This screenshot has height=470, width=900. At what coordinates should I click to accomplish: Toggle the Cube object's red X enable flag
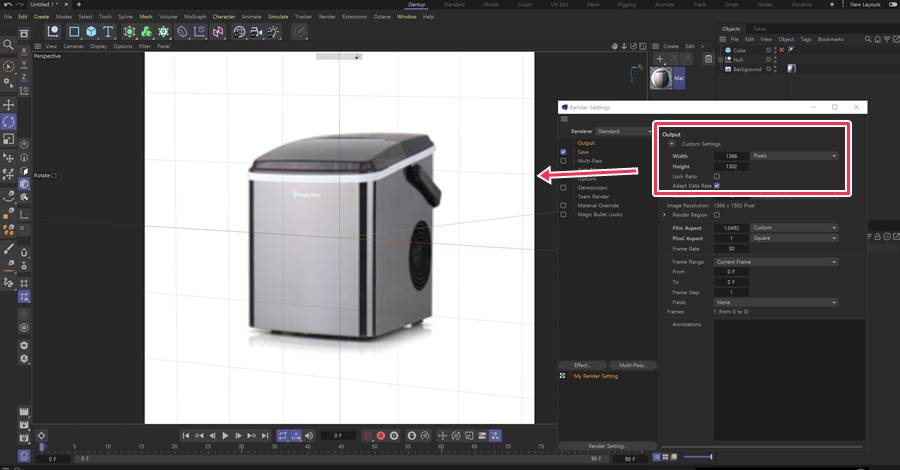[x=781, y=50]
